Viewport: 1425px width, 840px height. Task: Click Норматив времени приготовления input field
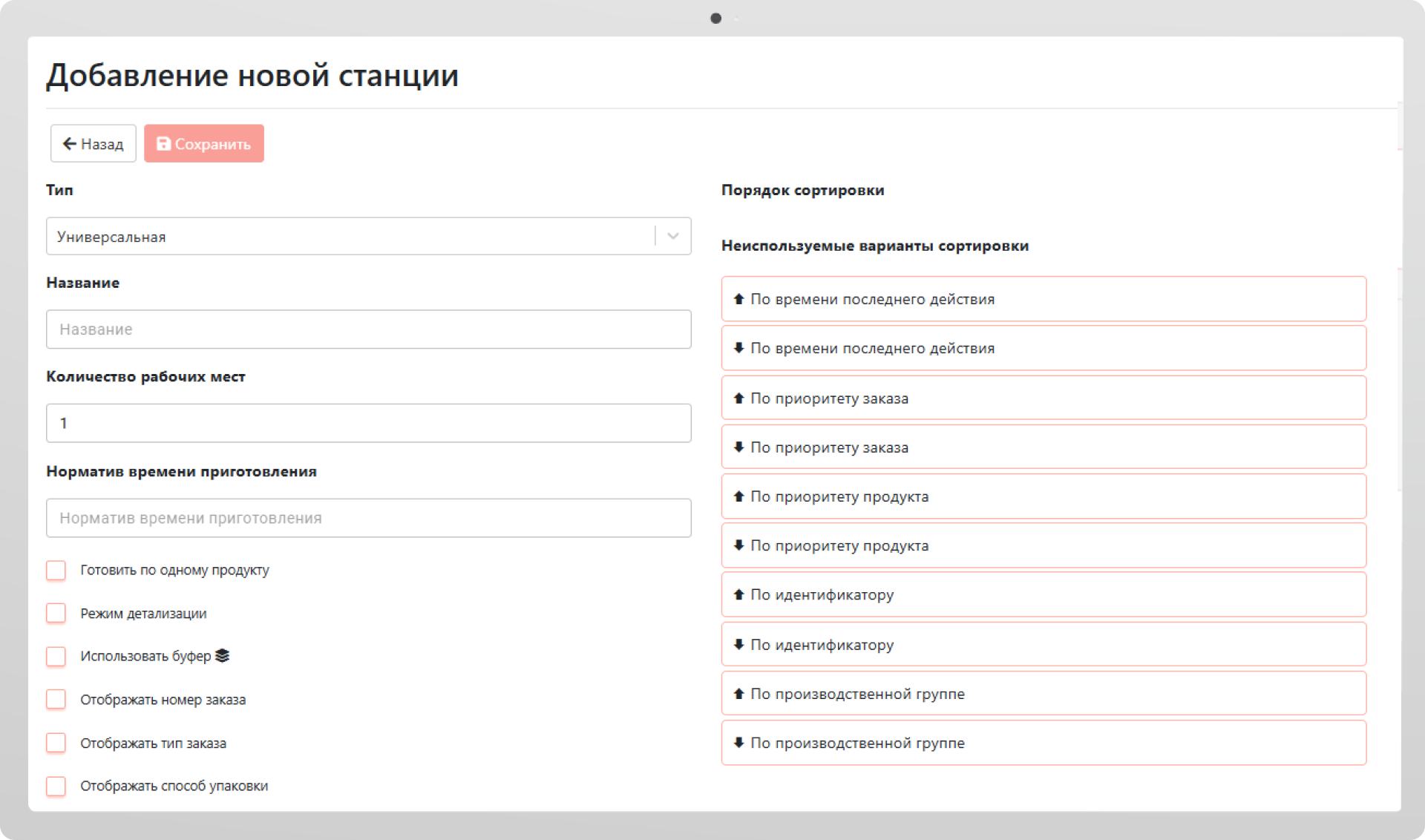pyautogui.click(x=368, y=518)
